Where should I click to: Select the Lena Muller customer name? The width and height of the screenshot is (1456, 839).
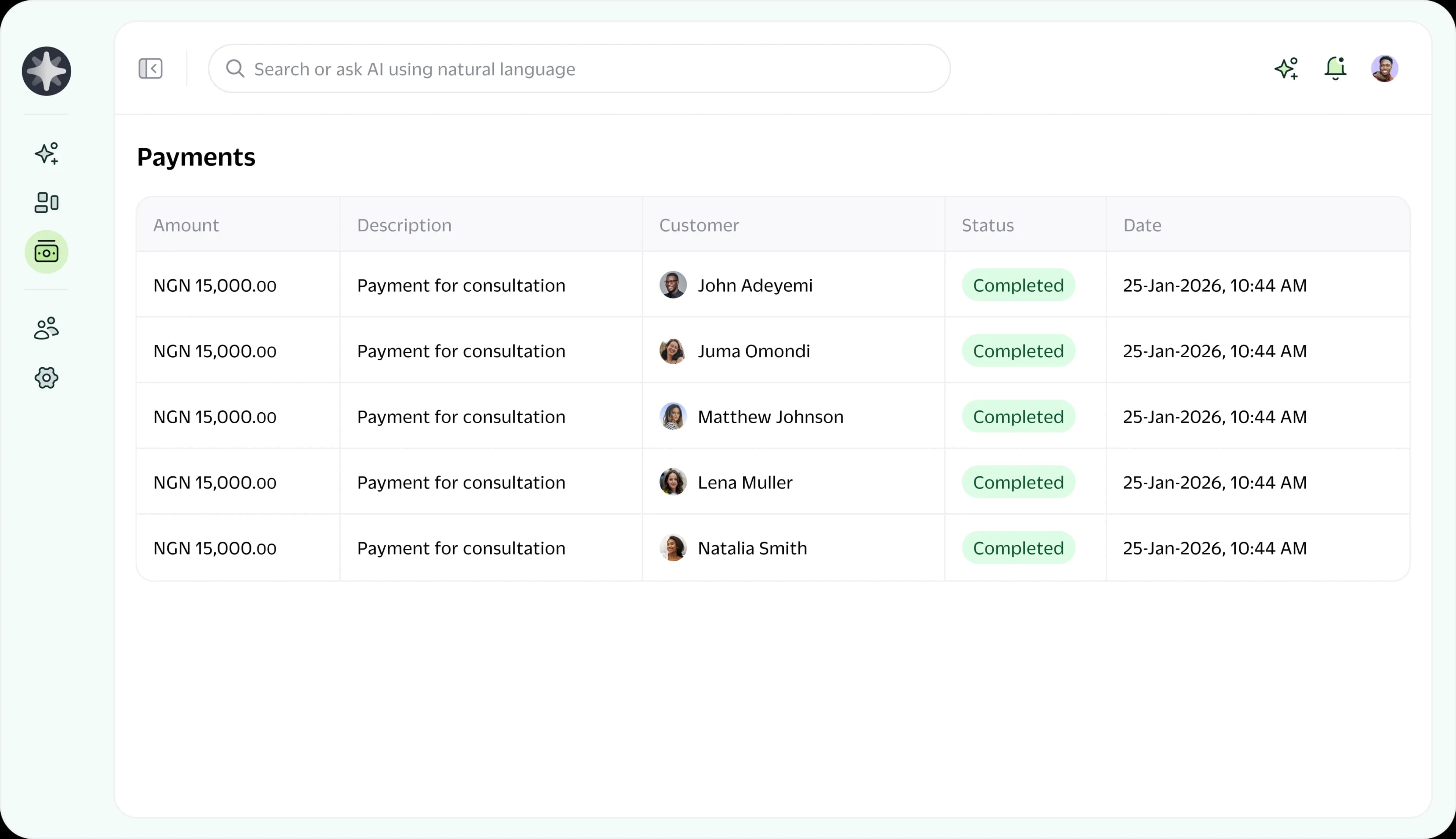pyautogui.click(x=745, y=482)
